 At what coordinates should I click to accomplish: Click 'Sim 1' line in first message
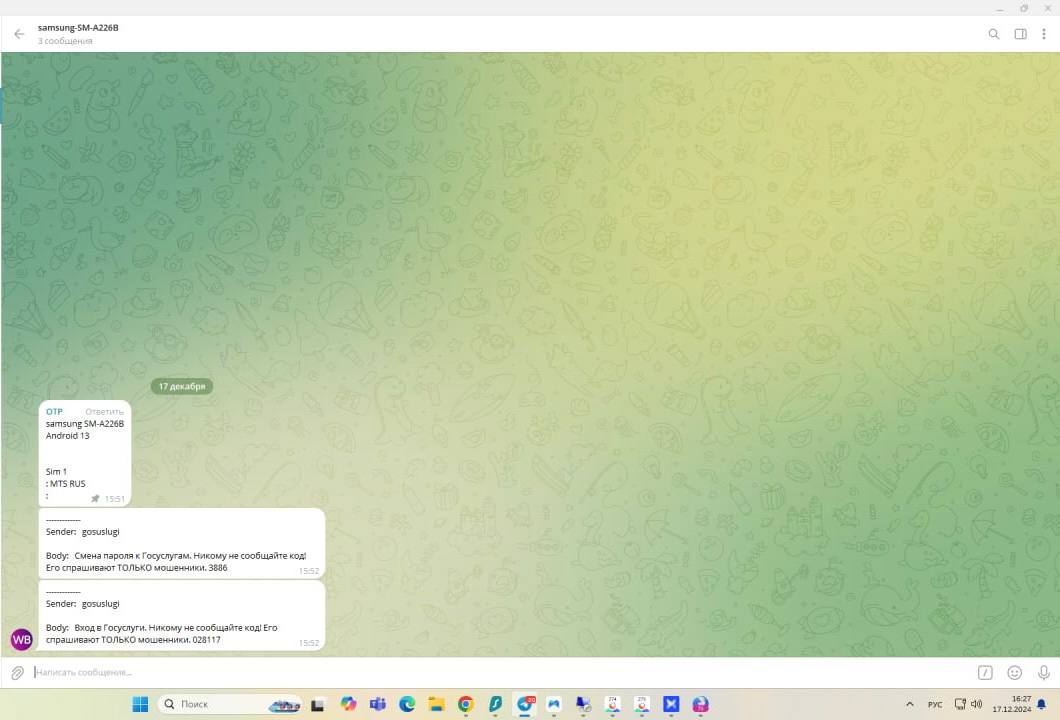(56, 472)
